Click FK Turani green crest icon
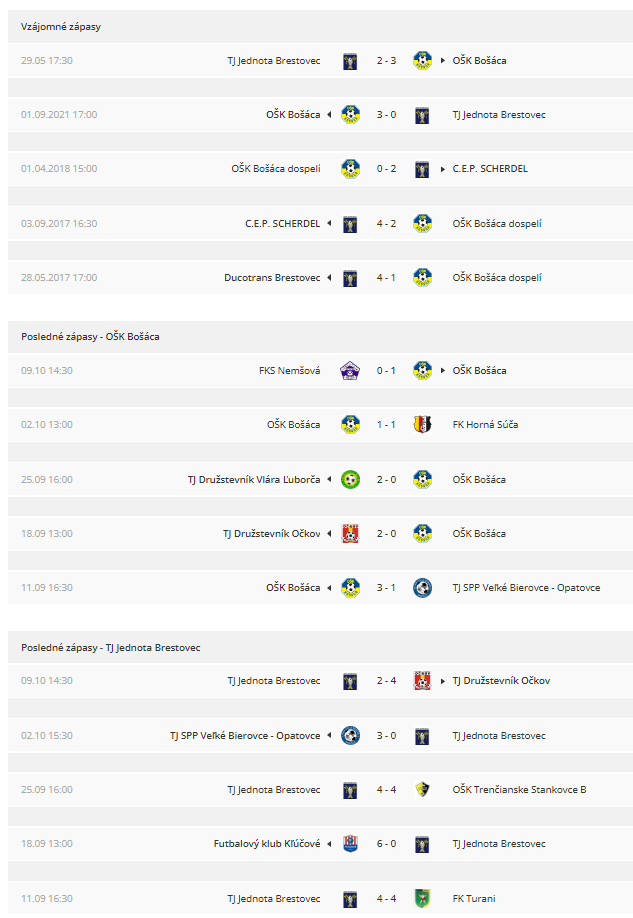The height and width of the screenshot is (918, 633). click(422, 899)
